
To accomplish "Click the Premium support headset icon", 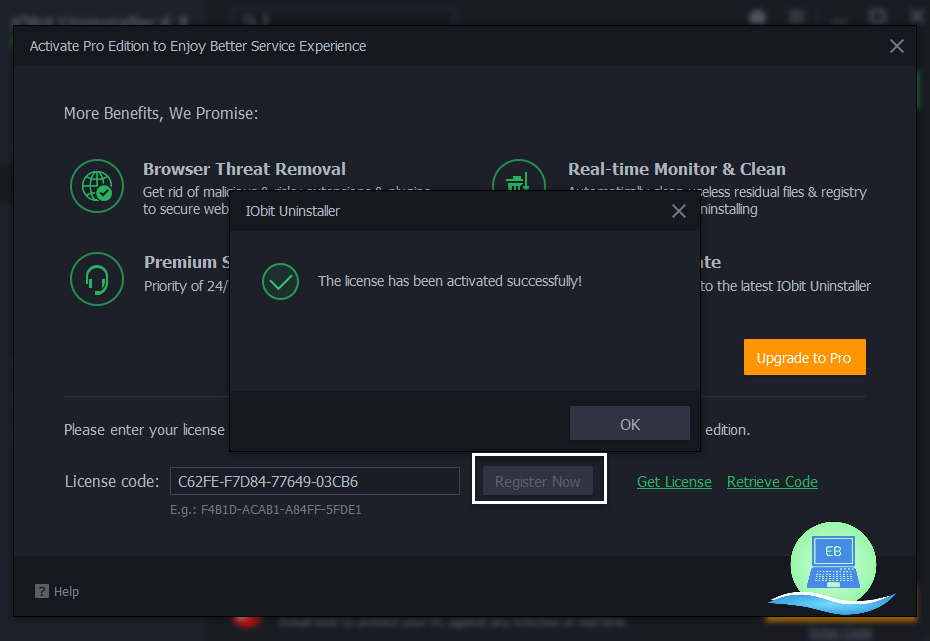I will pyautogui.click(x=97, y=279).
